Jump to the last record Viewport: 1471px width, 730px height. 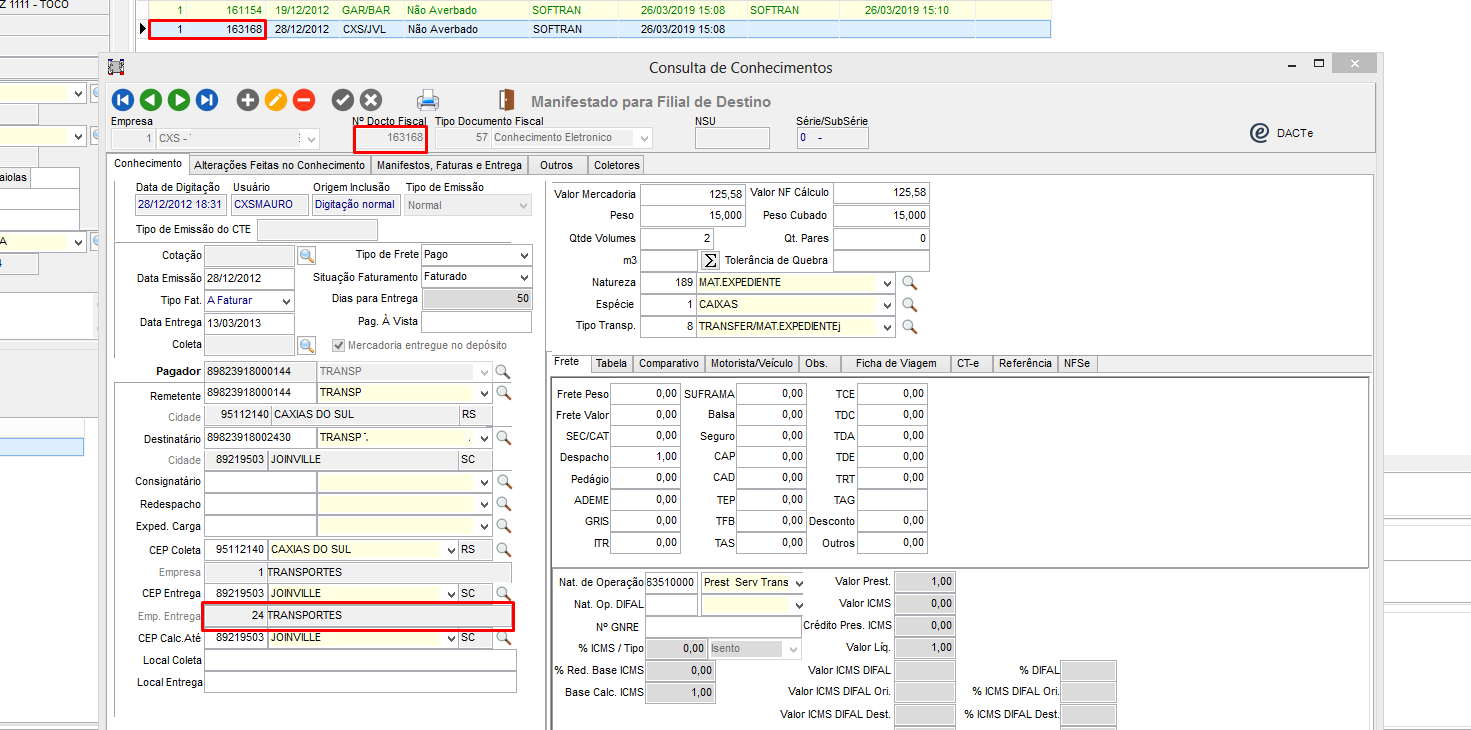207,100
